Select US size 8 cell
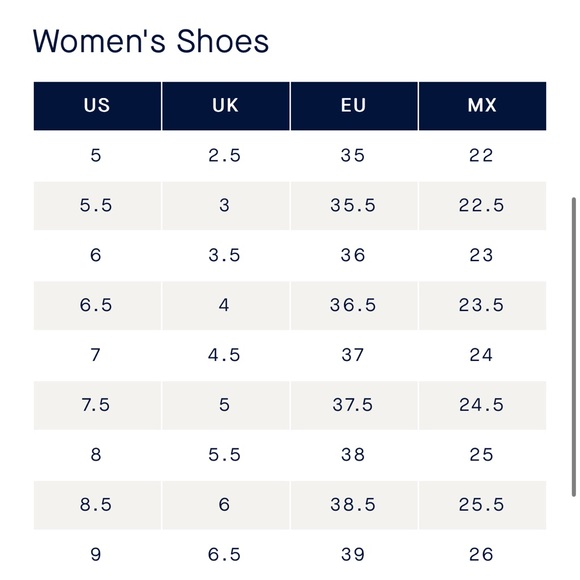 [x=97, y=455]
